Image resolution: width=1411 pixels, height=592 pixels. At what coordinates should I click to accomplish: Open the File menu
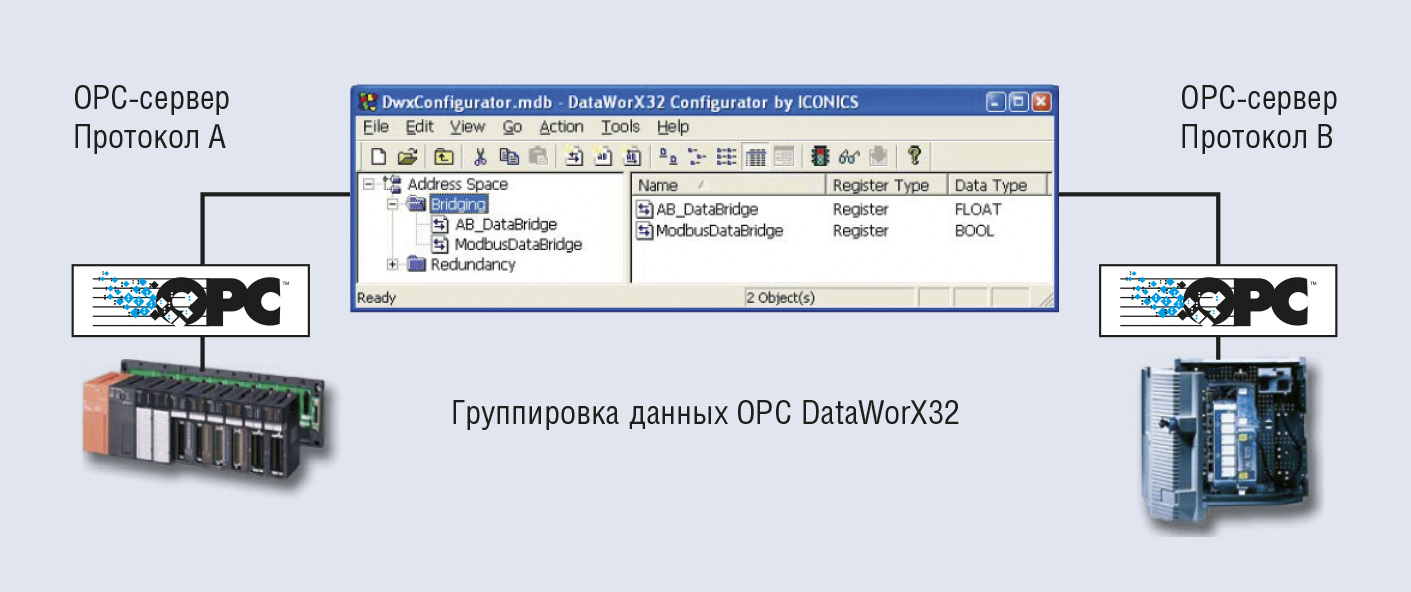(375, 127)
